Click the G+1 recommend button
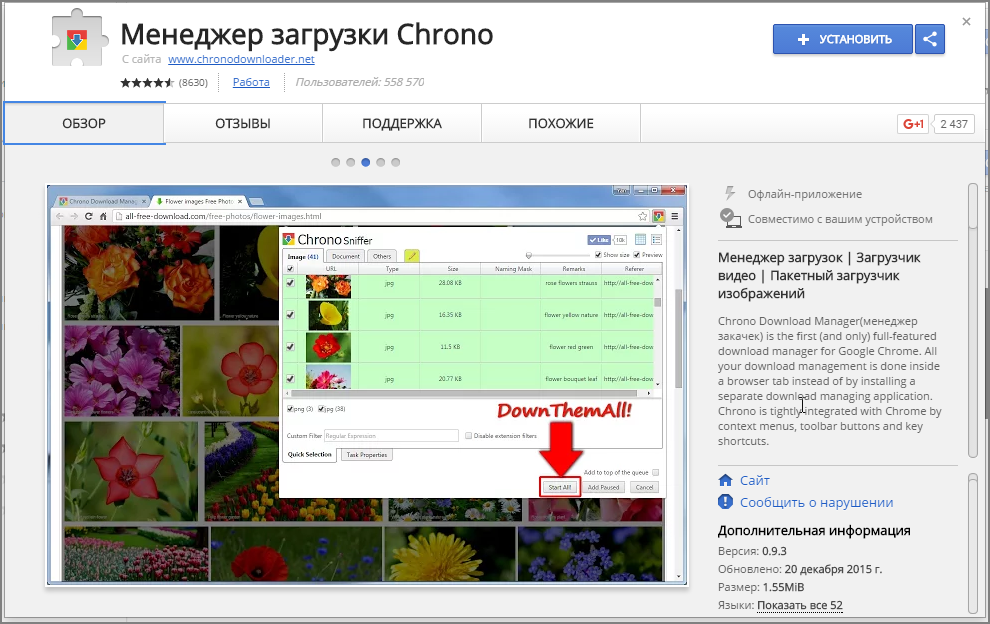 913,124
